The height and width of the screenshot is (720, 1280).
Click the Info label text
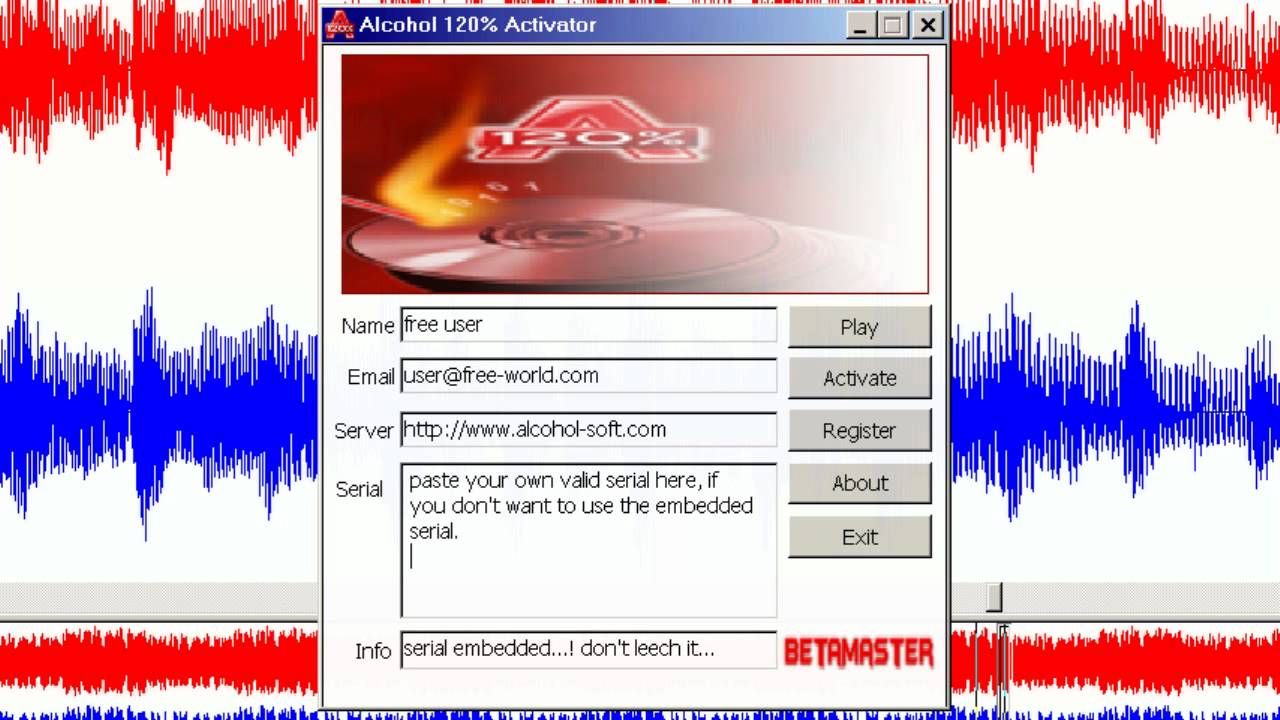coord(373,651)
